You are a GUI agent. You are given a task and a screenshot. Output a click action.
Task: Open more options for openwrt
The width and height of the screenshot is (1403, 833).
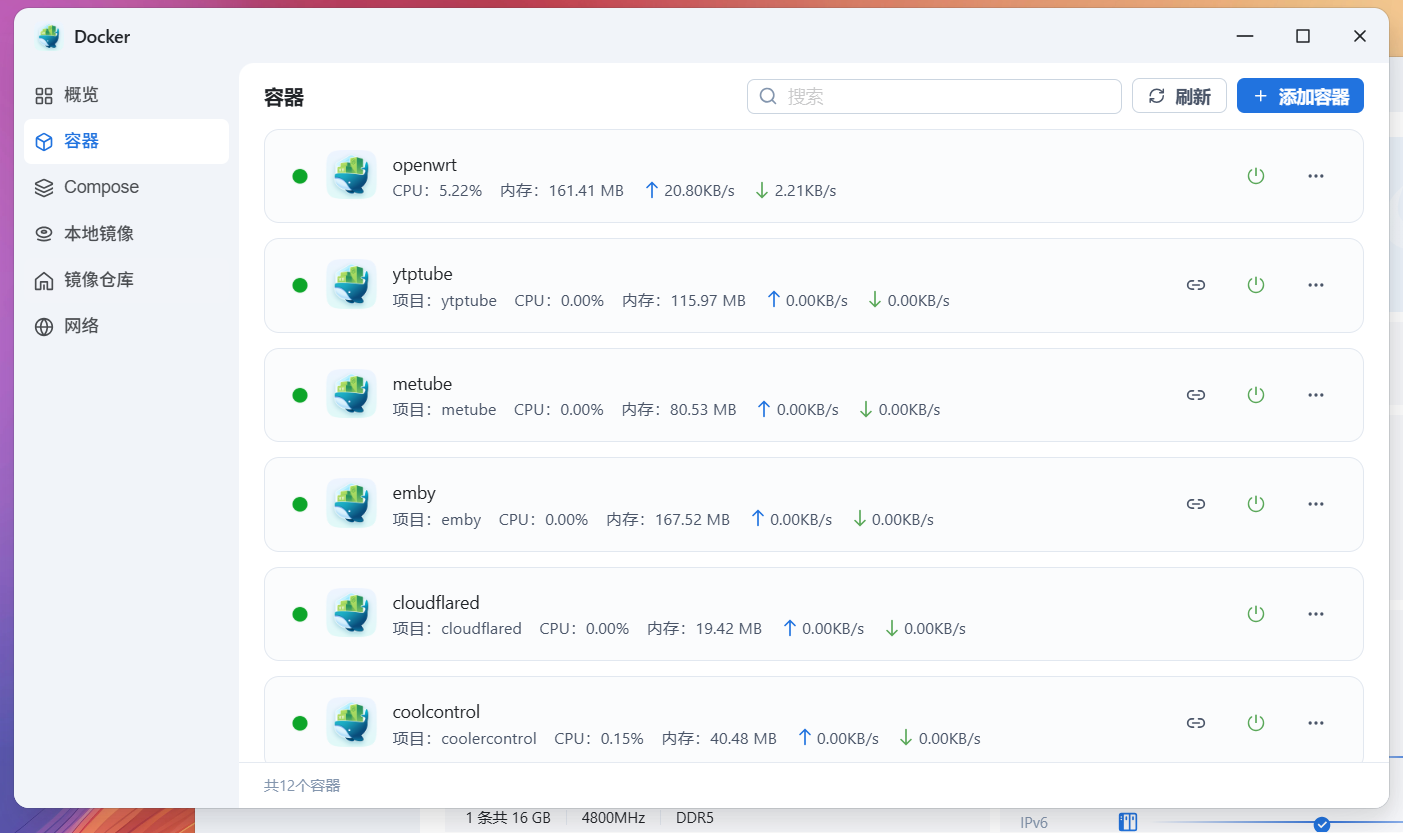pos(1316,176)
